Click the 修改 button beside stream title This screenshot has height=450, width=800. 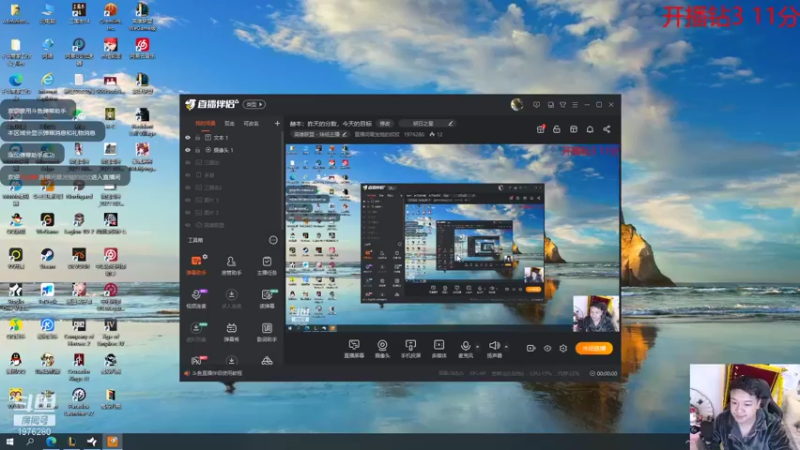point(385,123)
